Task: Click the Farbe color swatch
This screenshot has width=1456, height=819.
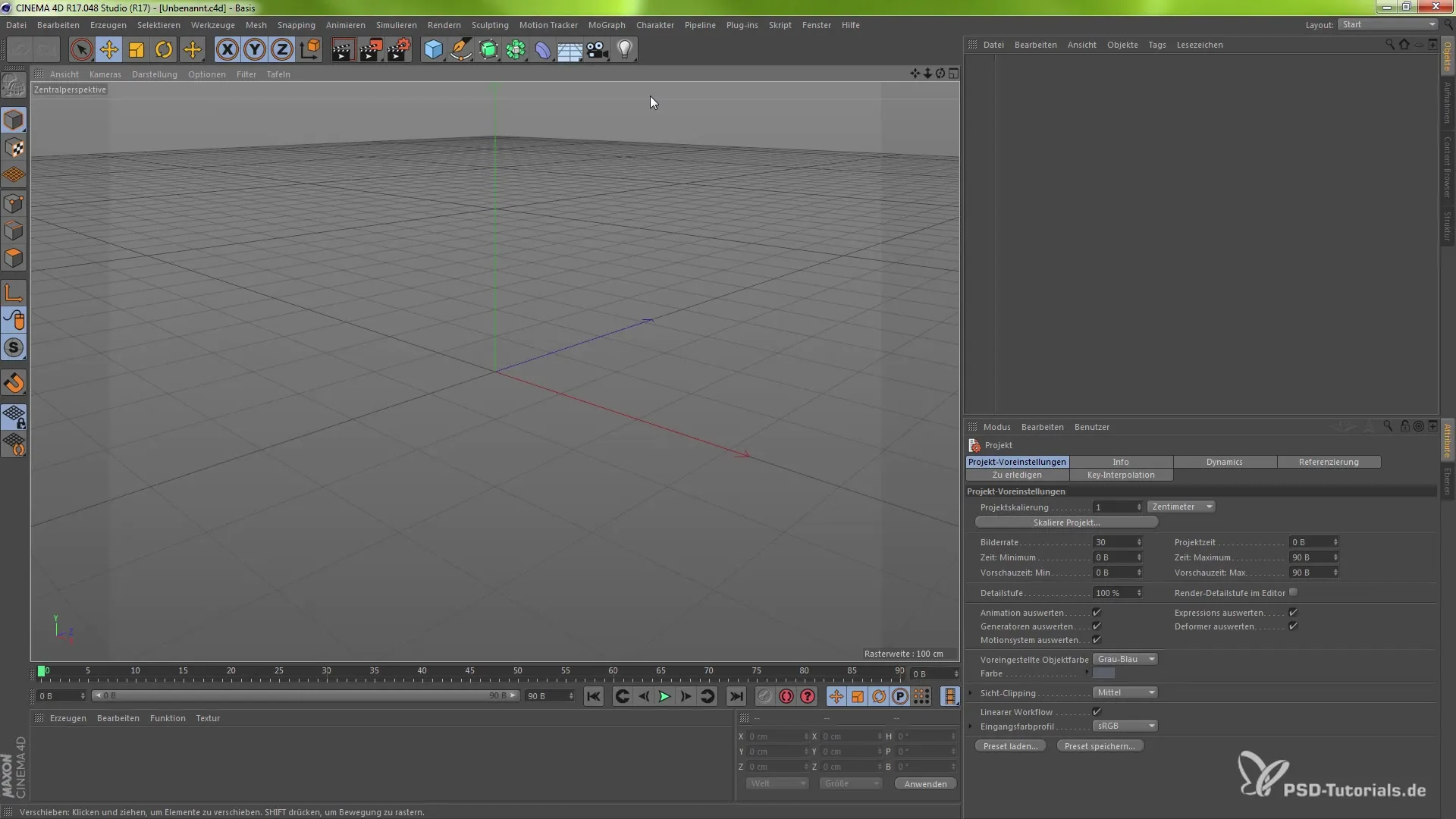Action: coord(1103,673)
